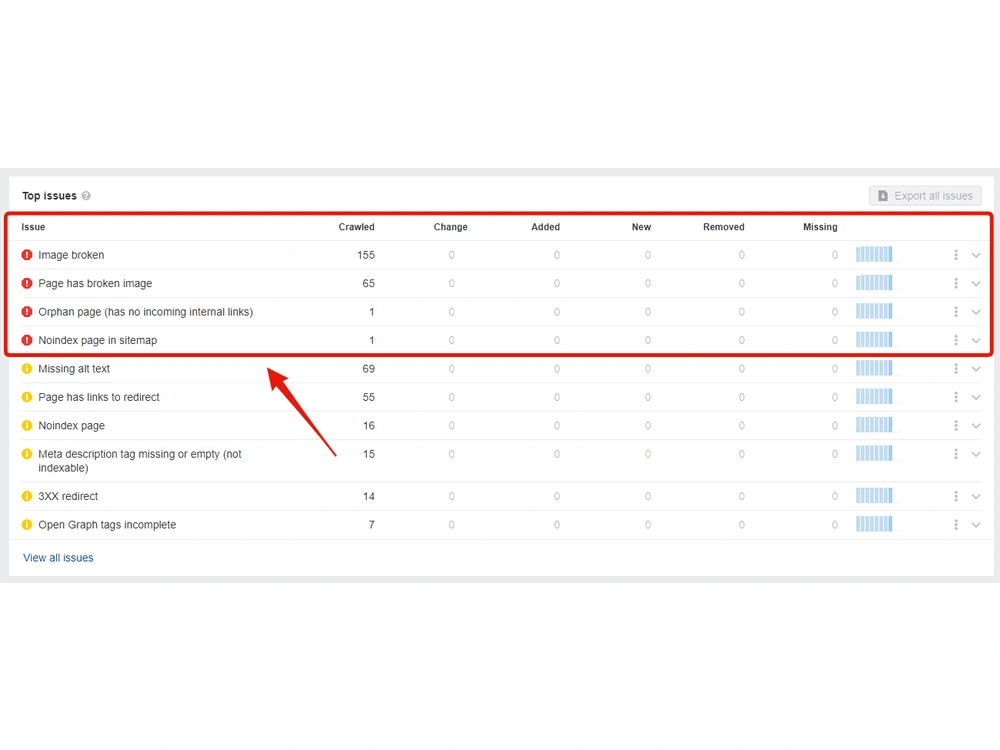1000x750 pixels.
Task: Click the 3XX redirect issue name
Action: point(68,496)
